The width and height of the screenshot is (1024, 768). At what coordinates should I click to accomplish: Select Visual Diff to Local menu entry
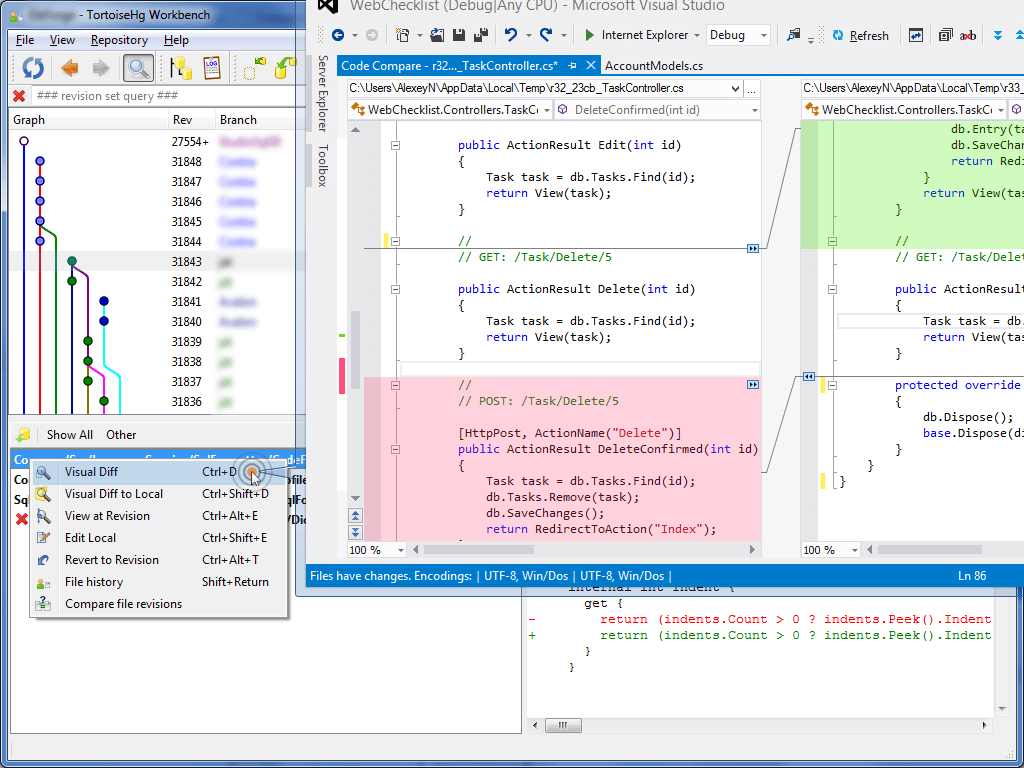(x=114, y=494)
